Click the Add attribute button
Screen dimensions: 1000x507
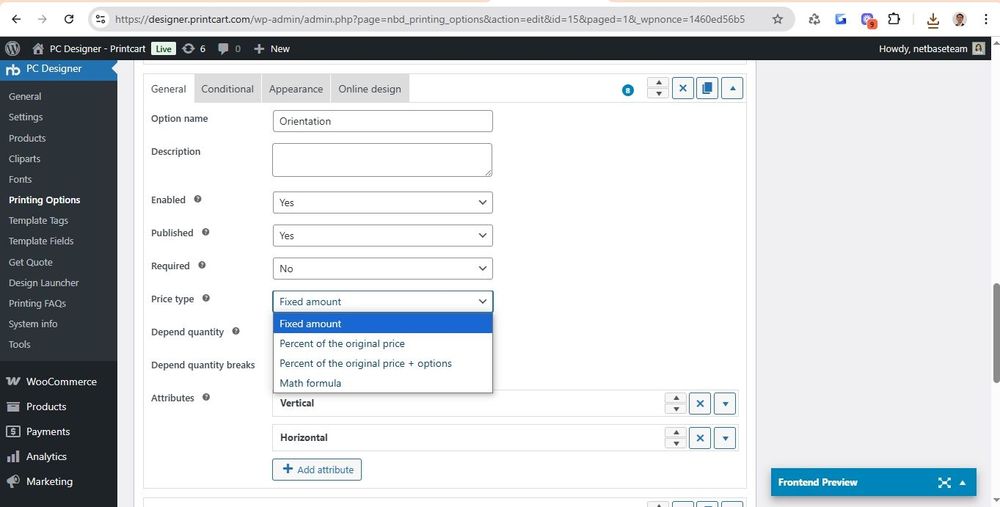[x=316, y=469]
